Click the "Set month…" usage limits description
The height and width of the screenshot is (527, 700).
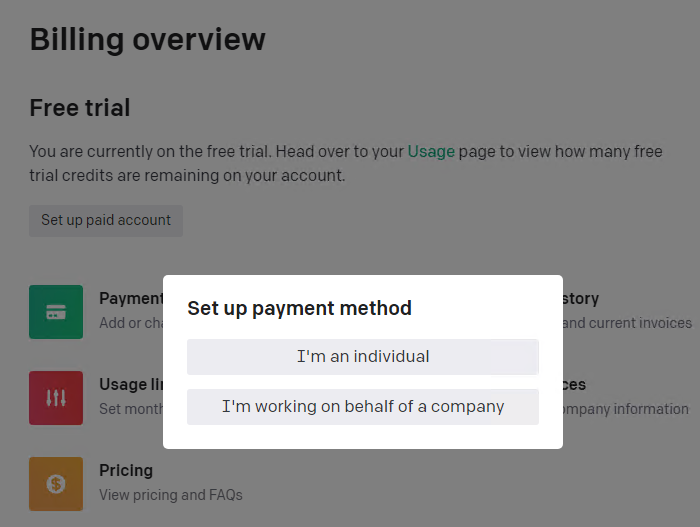[131, 409]
